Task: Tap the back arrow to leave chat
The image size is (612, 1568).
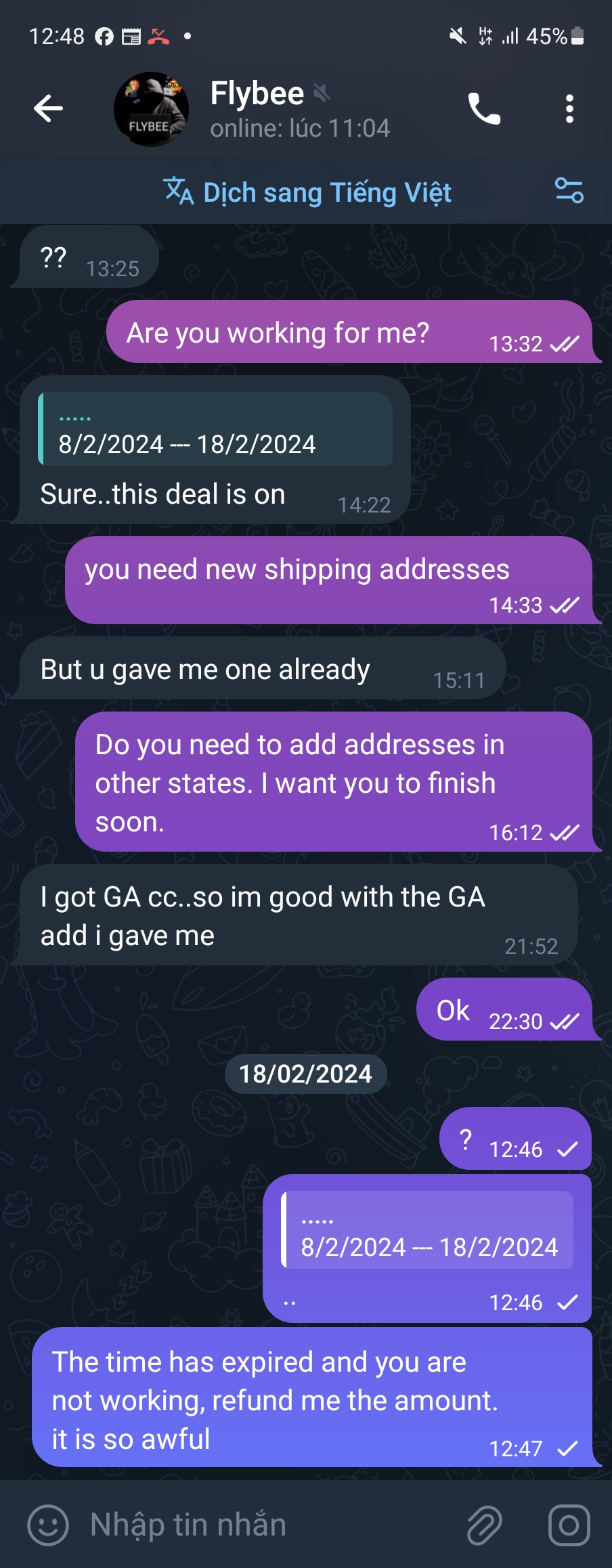Action: point(48,108)
